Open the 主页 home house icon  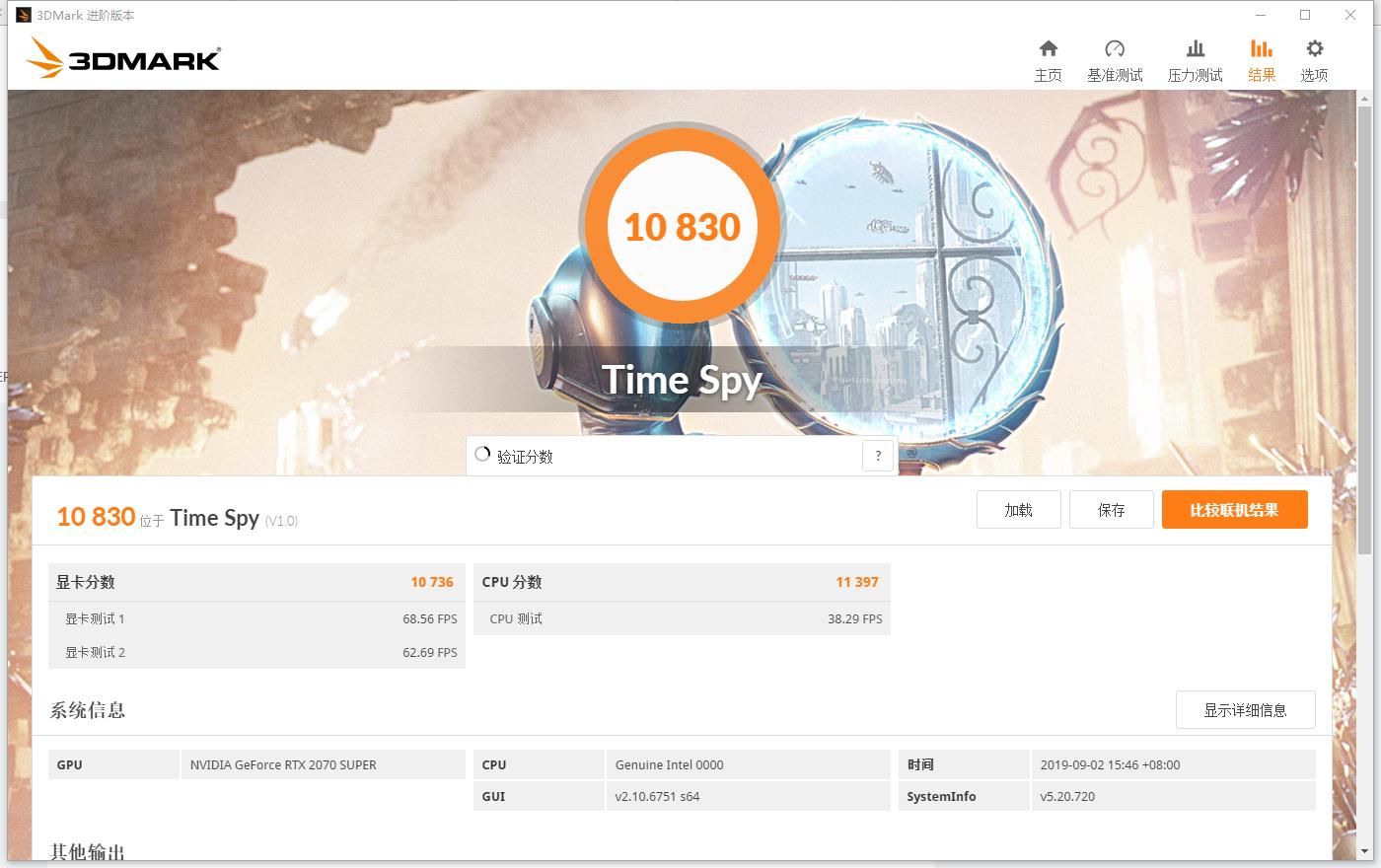point(1049,48)
